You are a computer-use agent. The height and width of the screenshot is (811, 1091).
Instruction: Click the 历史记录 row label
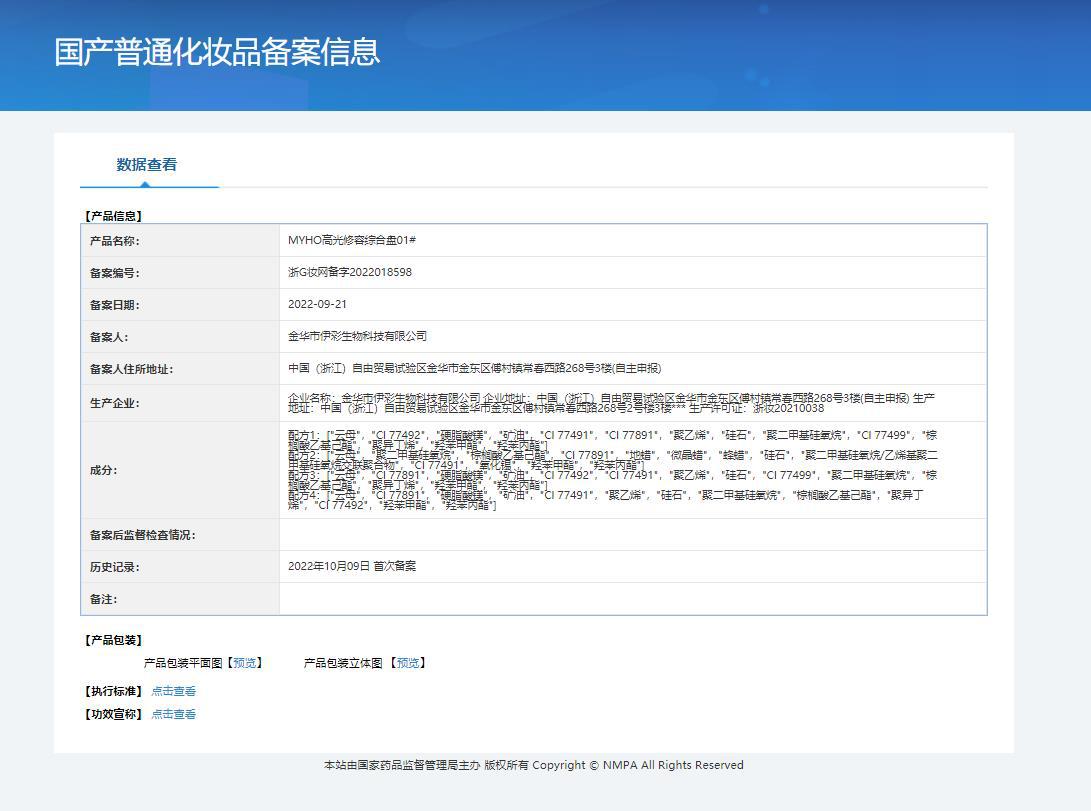[115, 567]
